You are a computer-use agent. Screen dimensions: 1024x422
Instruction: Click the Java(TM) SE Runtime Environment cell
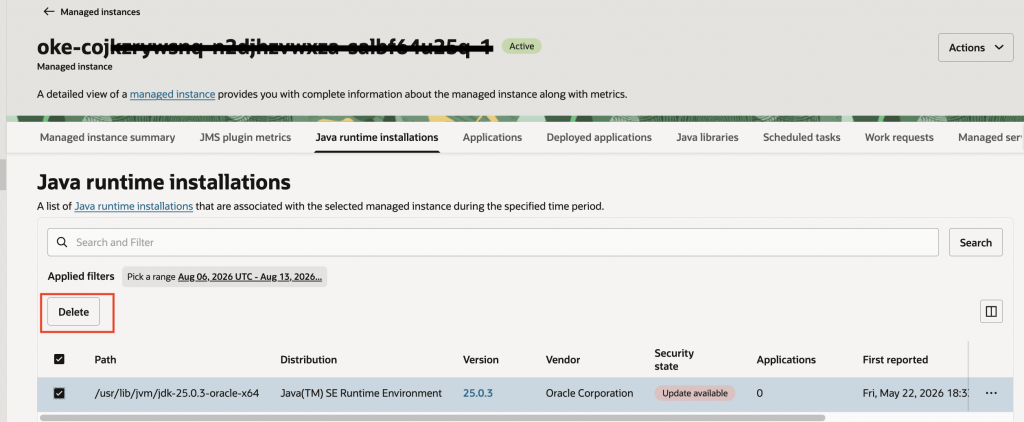coord(361,393)
